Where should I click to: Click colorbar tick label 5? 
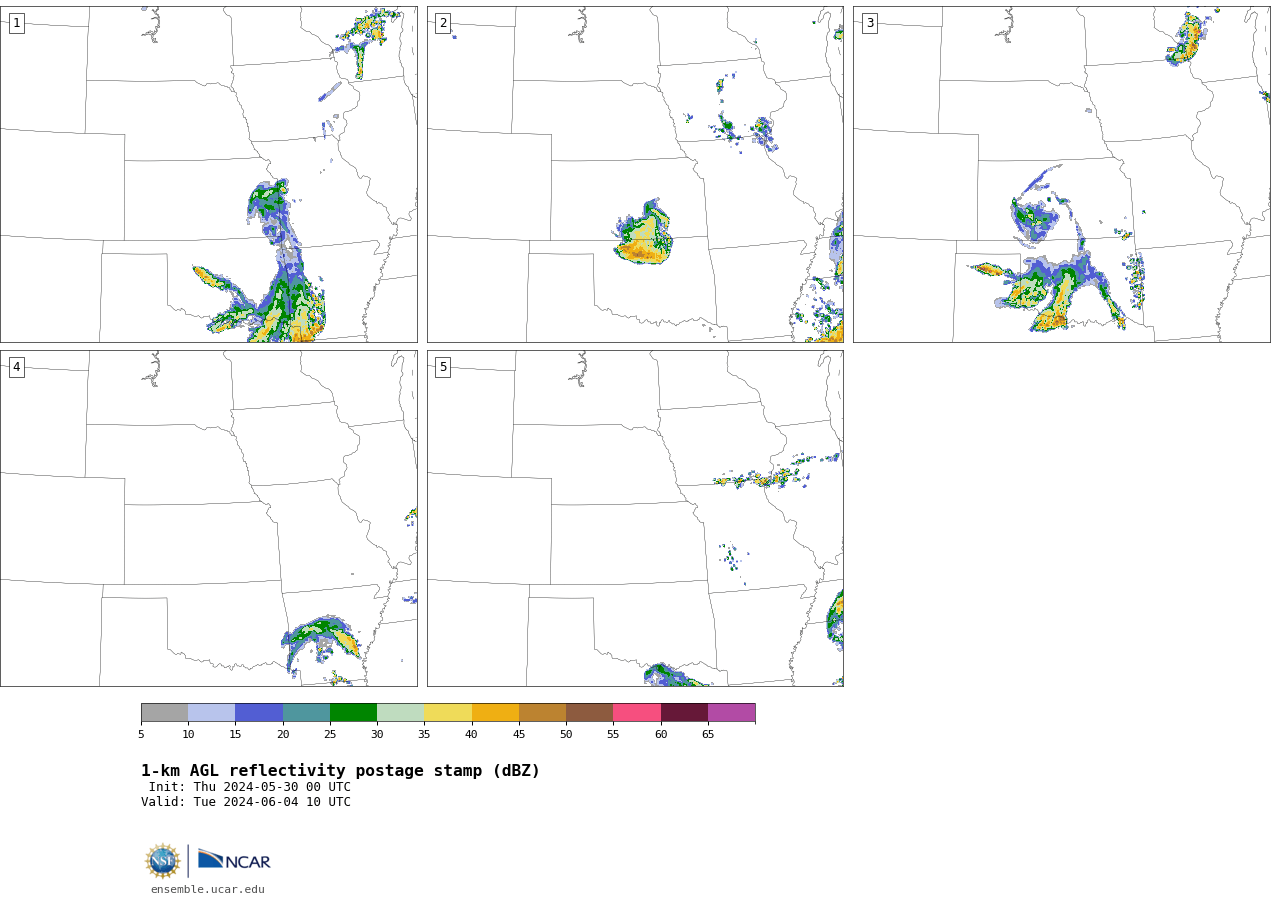pos(141,735)
